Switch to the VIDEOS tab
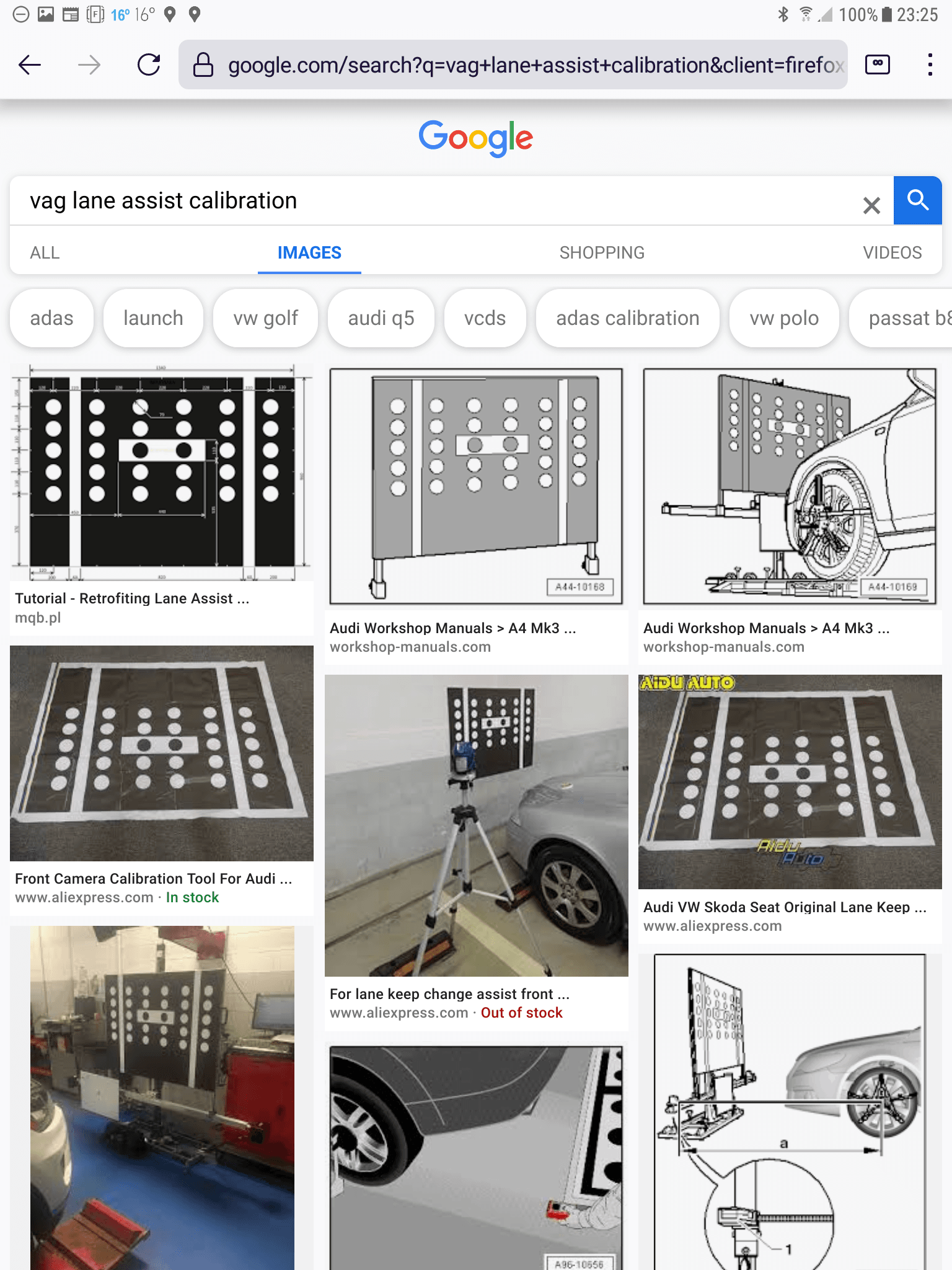 point(892,252)
